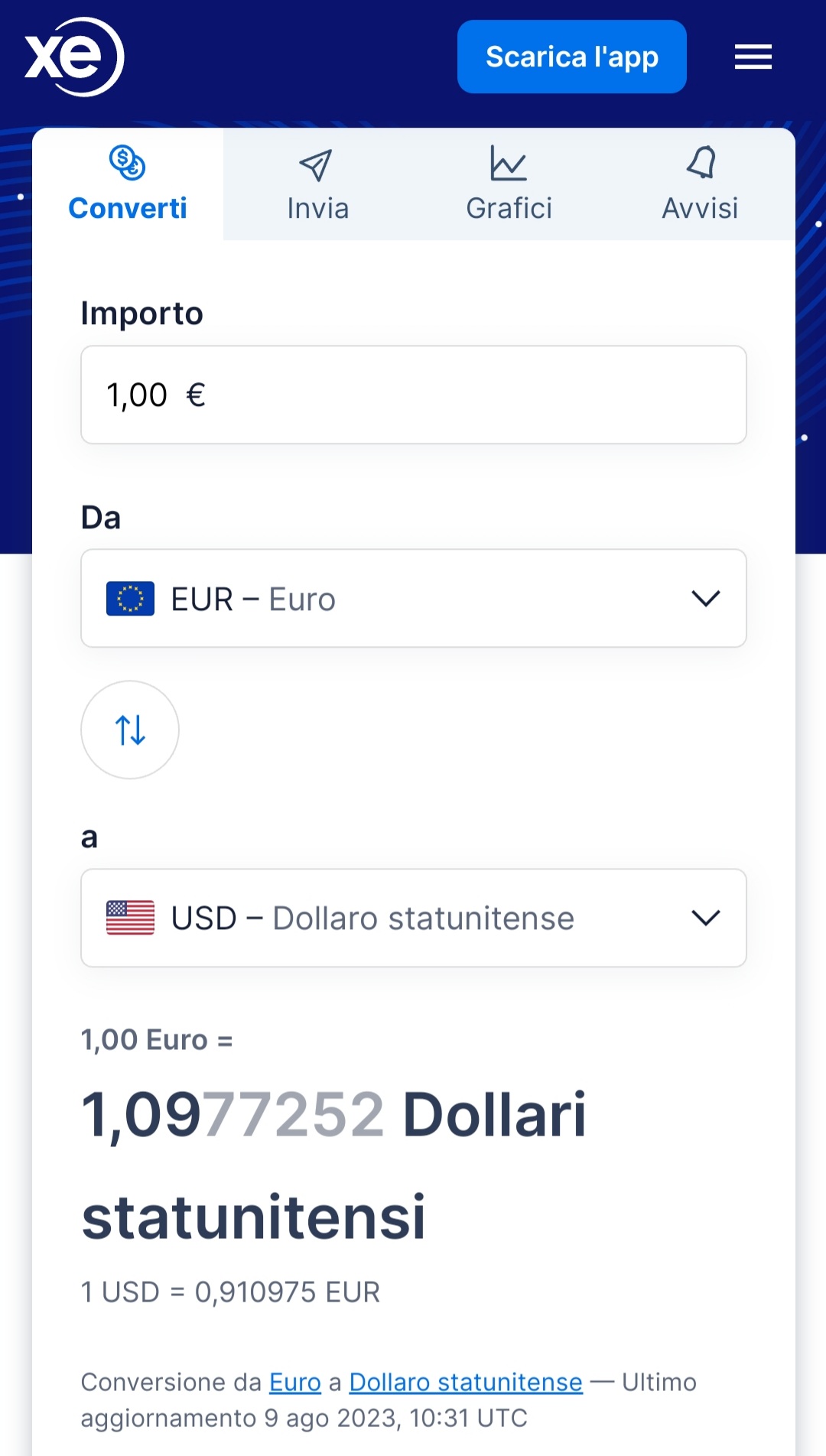Click the Xe logo

(x=73, y=57)
